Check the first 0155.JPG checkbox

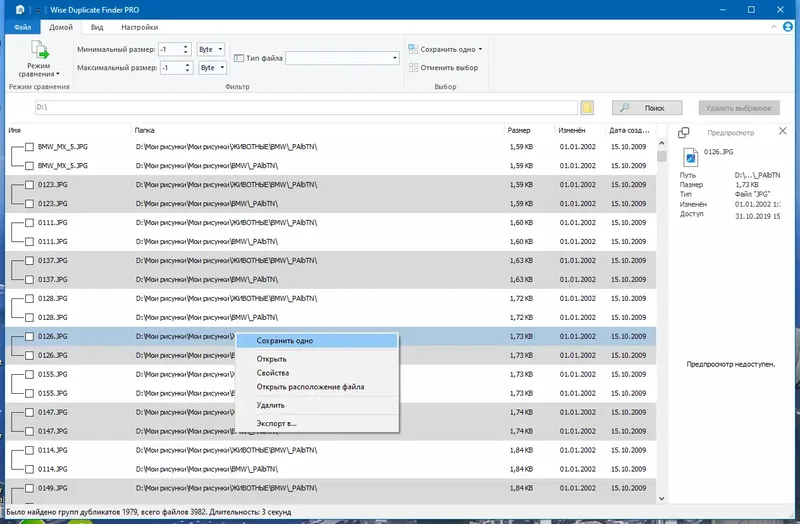30,375
